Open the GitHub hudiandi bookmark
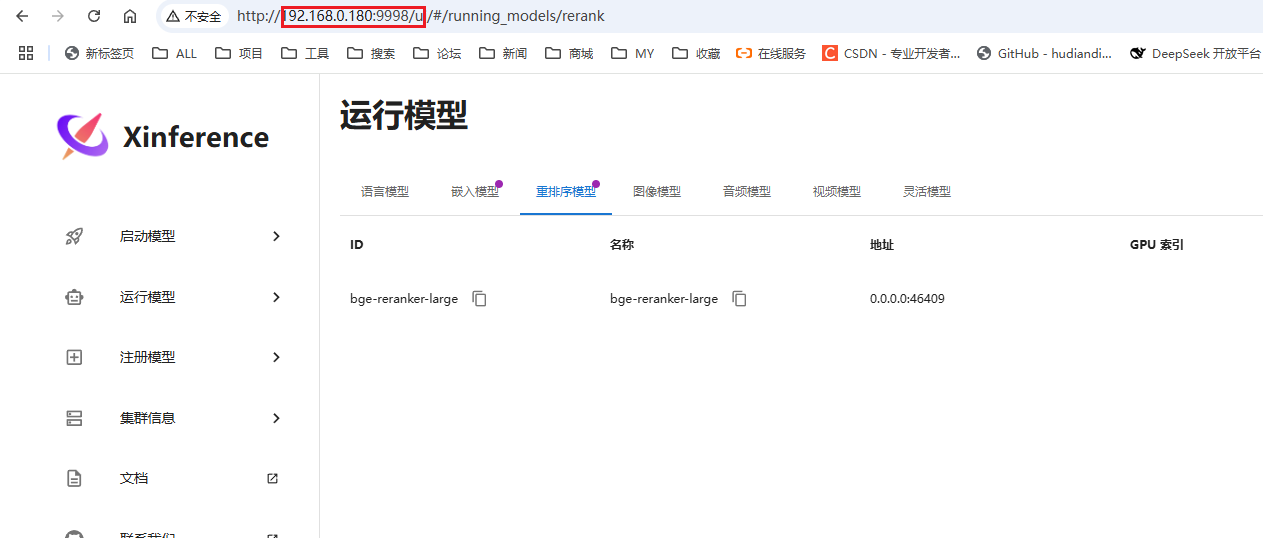 point(1044,53)
